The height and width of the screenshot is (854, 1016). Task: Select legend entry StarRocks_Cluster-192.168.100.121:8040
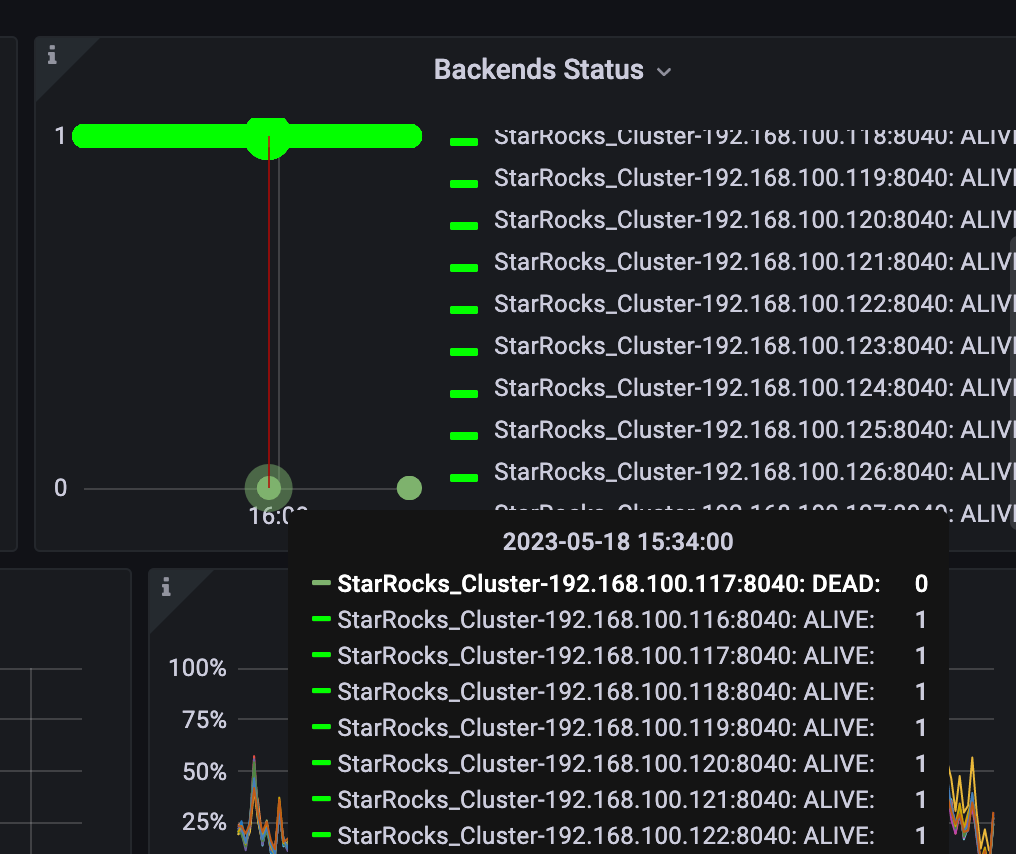[x=755, y=262]
